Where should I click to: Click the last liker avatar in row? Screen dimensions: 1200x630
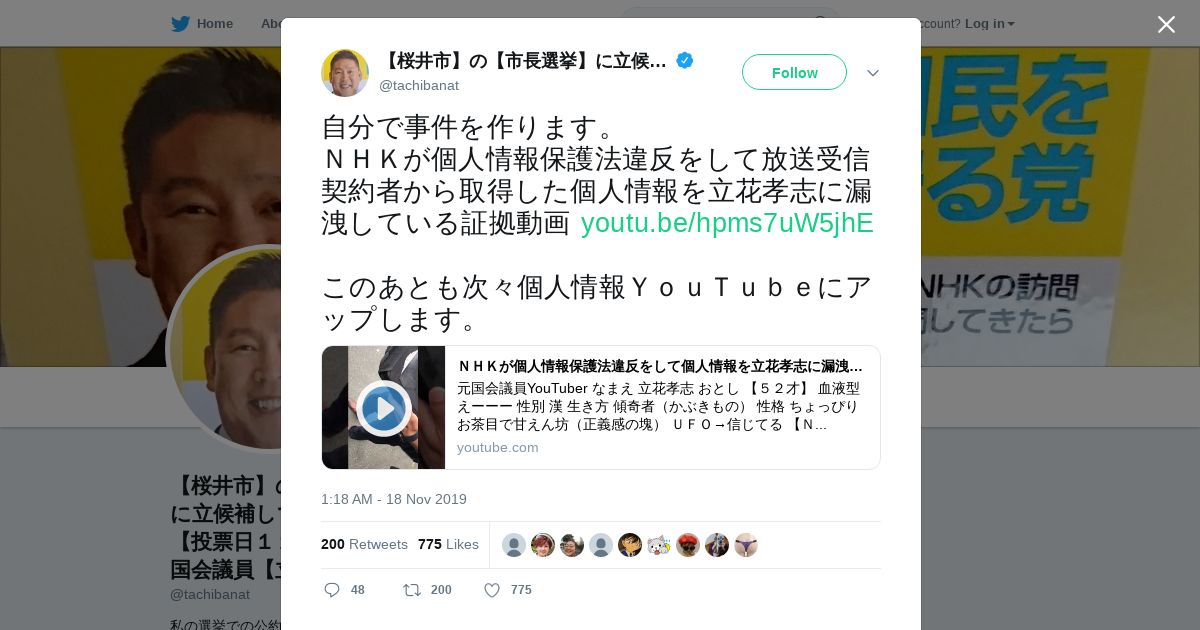(746, 545)
